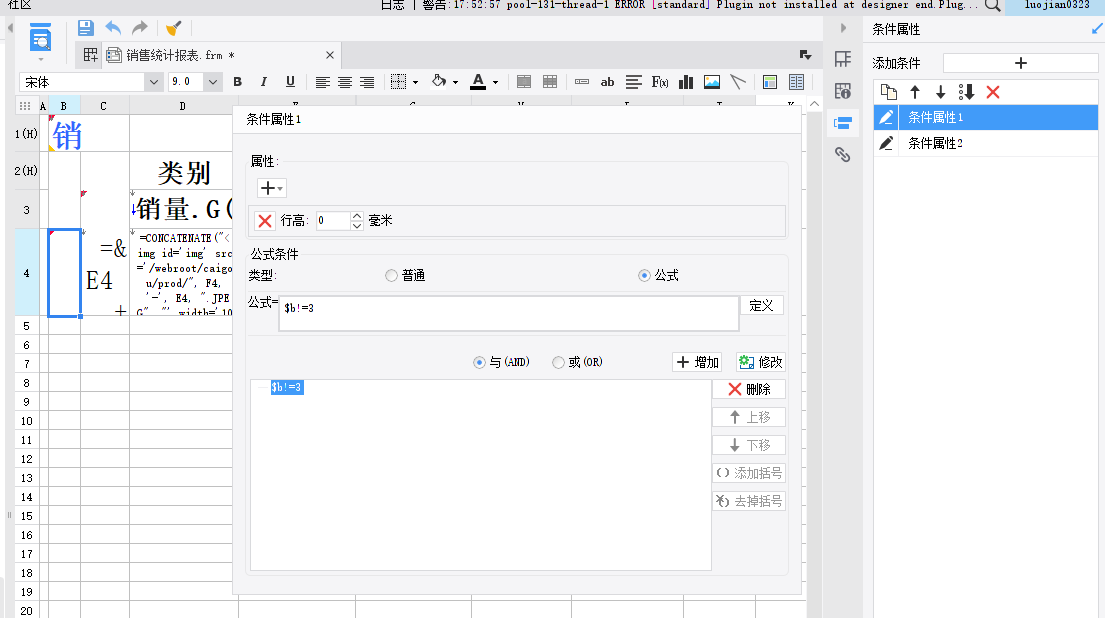The height and width of the screenshot is (618, 1105).
Task: Align text right
Action: (x=367, y=82)
